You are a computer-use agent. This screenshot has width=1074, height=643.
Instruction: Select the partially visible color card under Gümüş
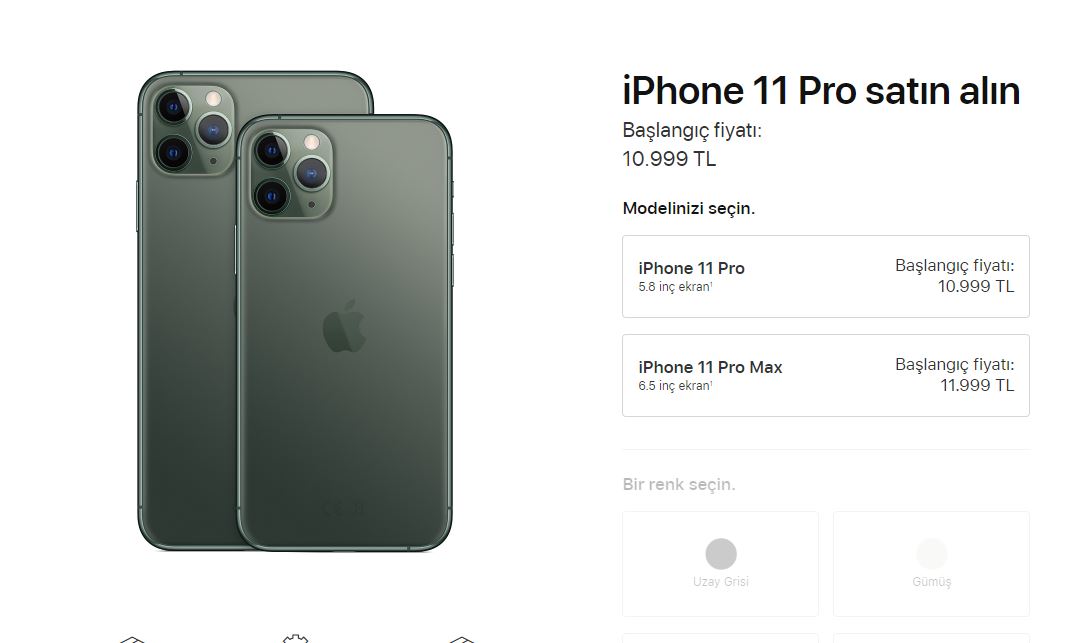click(x=932, y=638)
